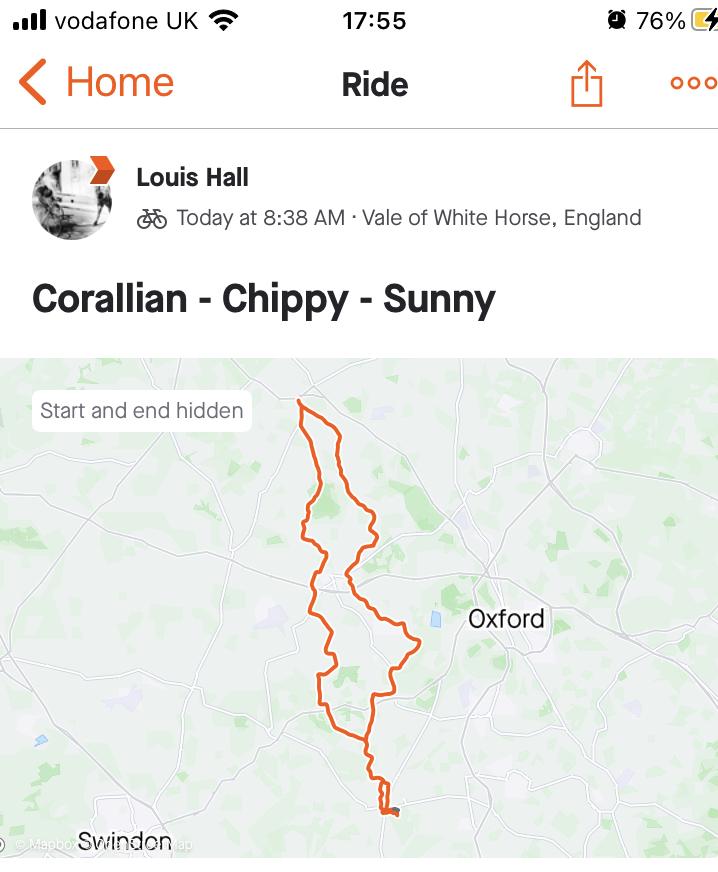
Task: Open Louis Hall's profile name
Action: pos(192,178)
